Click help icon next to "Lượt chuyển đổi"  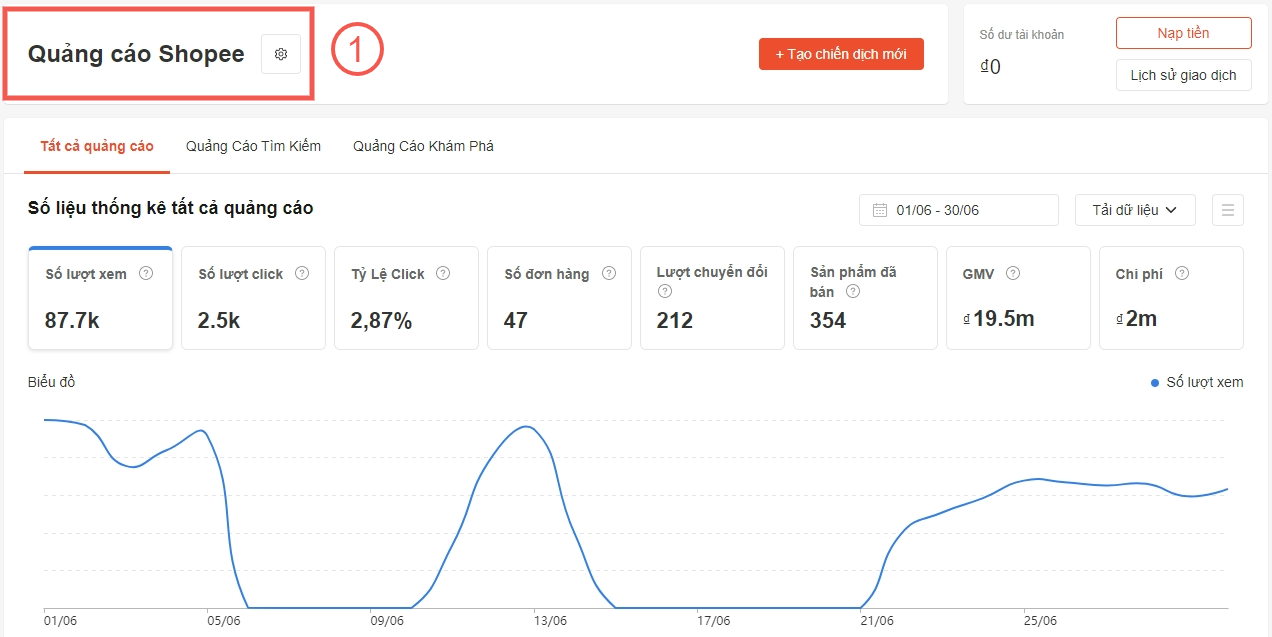[x=663, y=291]
